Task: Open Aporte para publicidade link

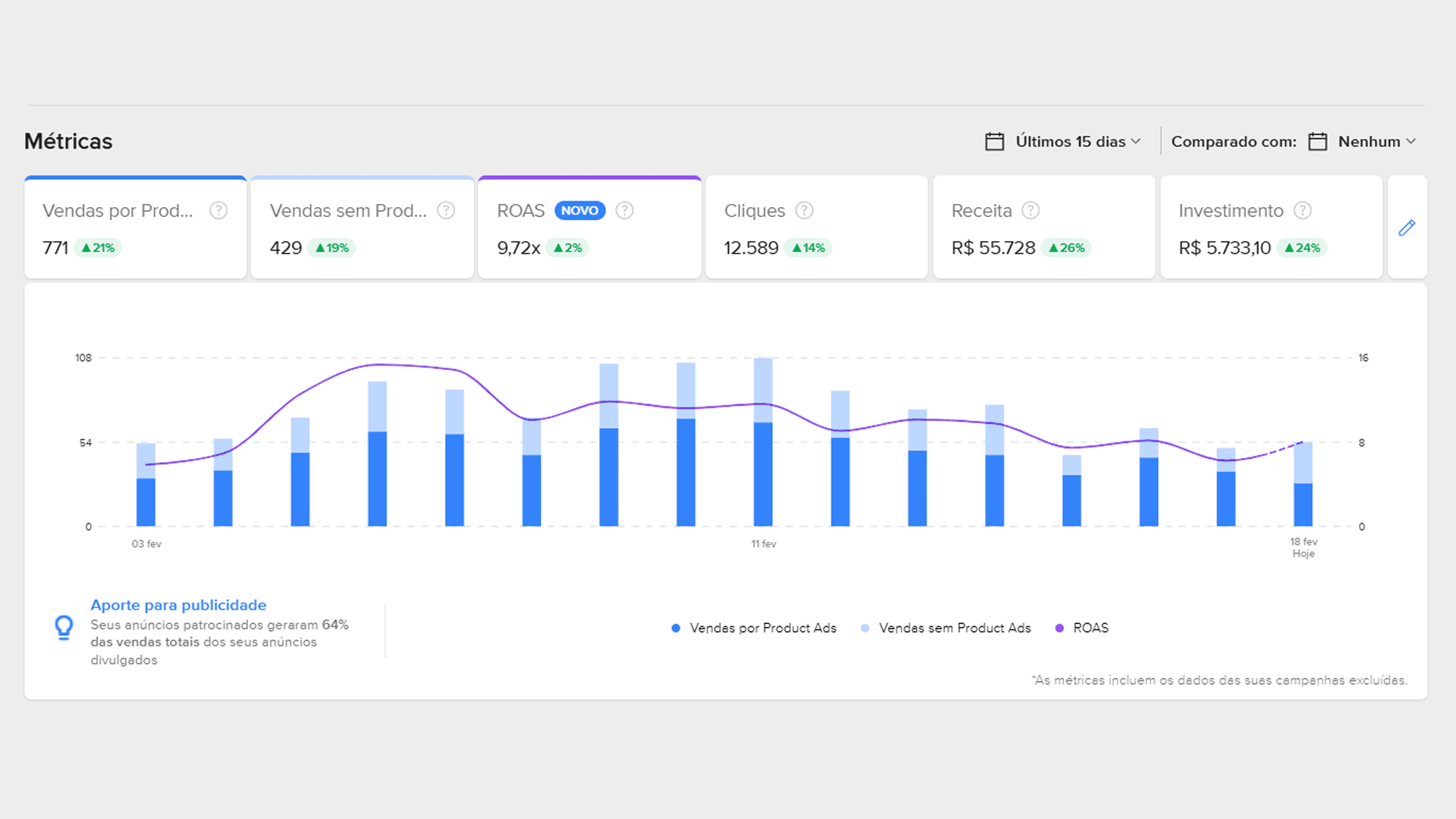Action: [178, 605]
